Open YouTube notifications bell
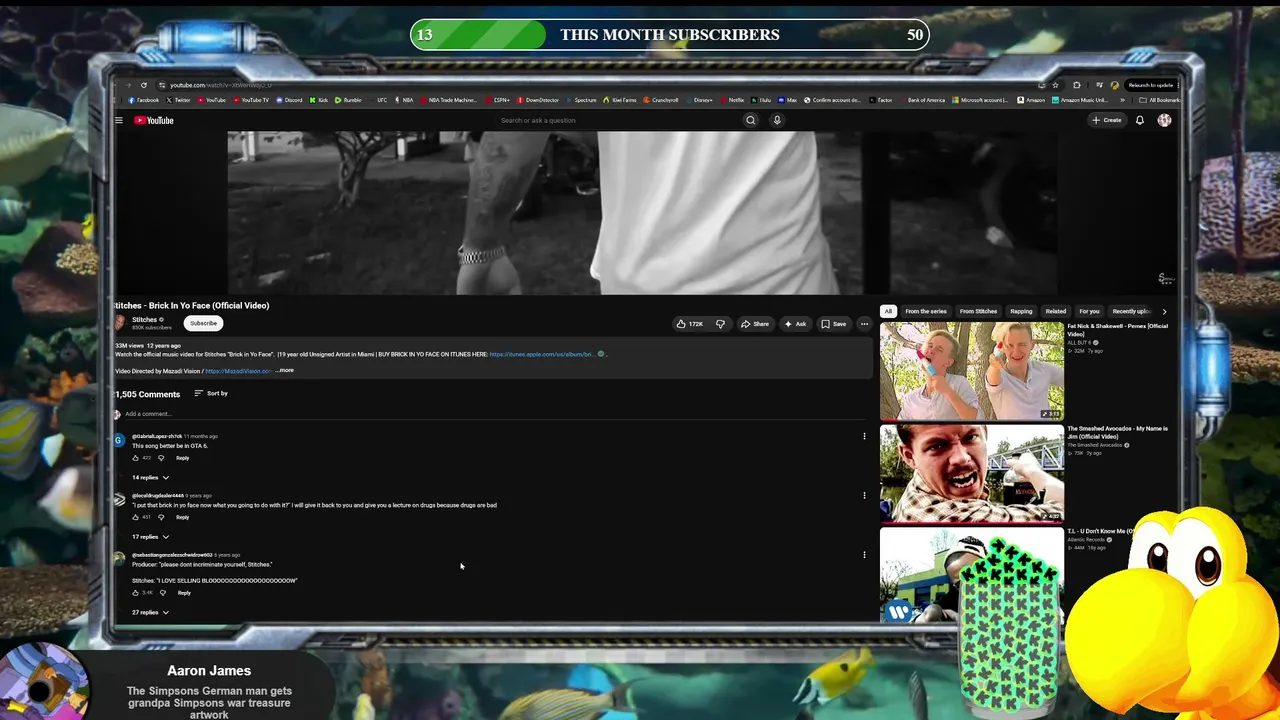Viewport: 1280px width, 720px height. (x=1140, y=120)
